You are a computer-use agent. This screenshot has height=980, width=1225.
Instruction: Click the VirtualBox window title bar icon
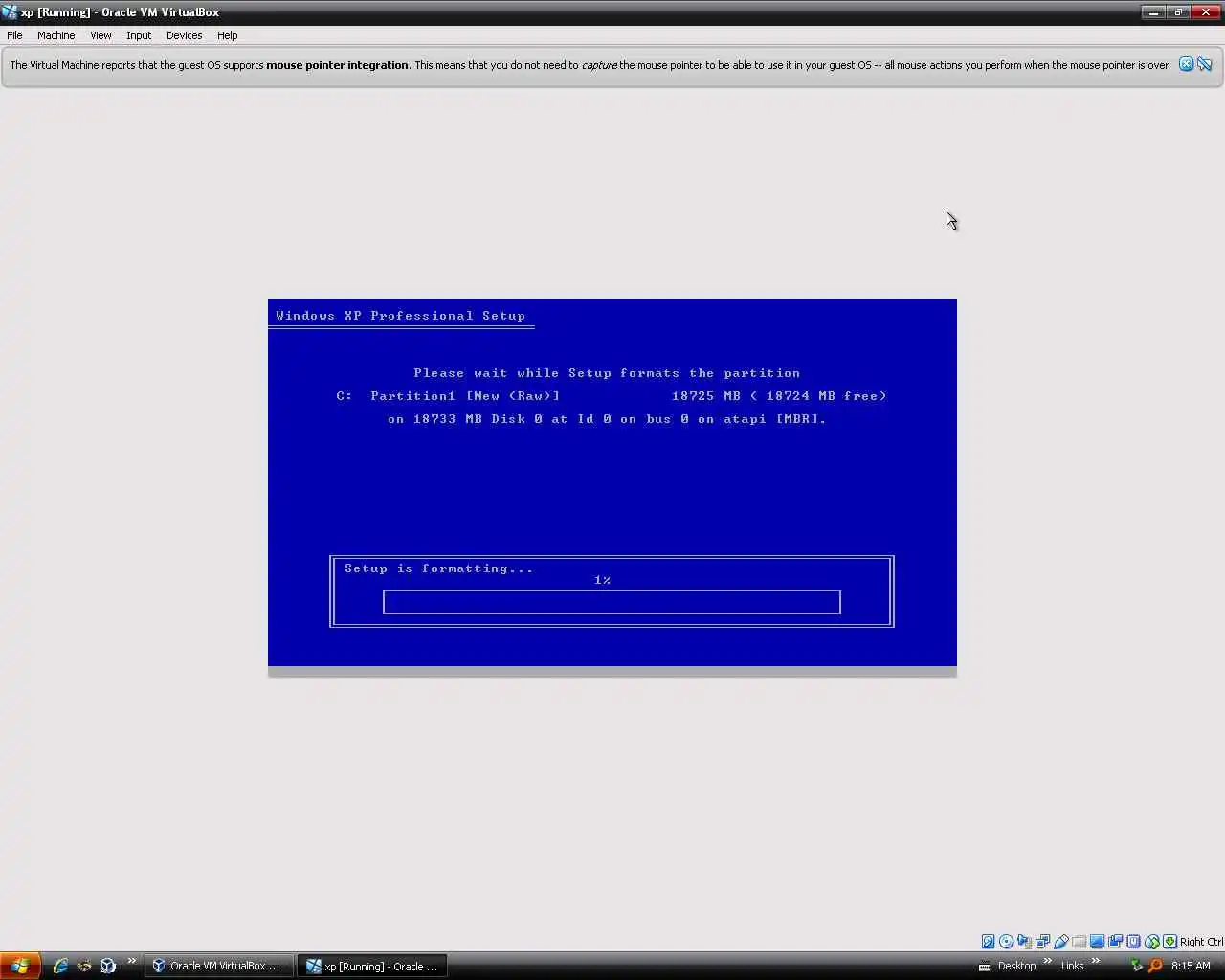click(10, 12)
